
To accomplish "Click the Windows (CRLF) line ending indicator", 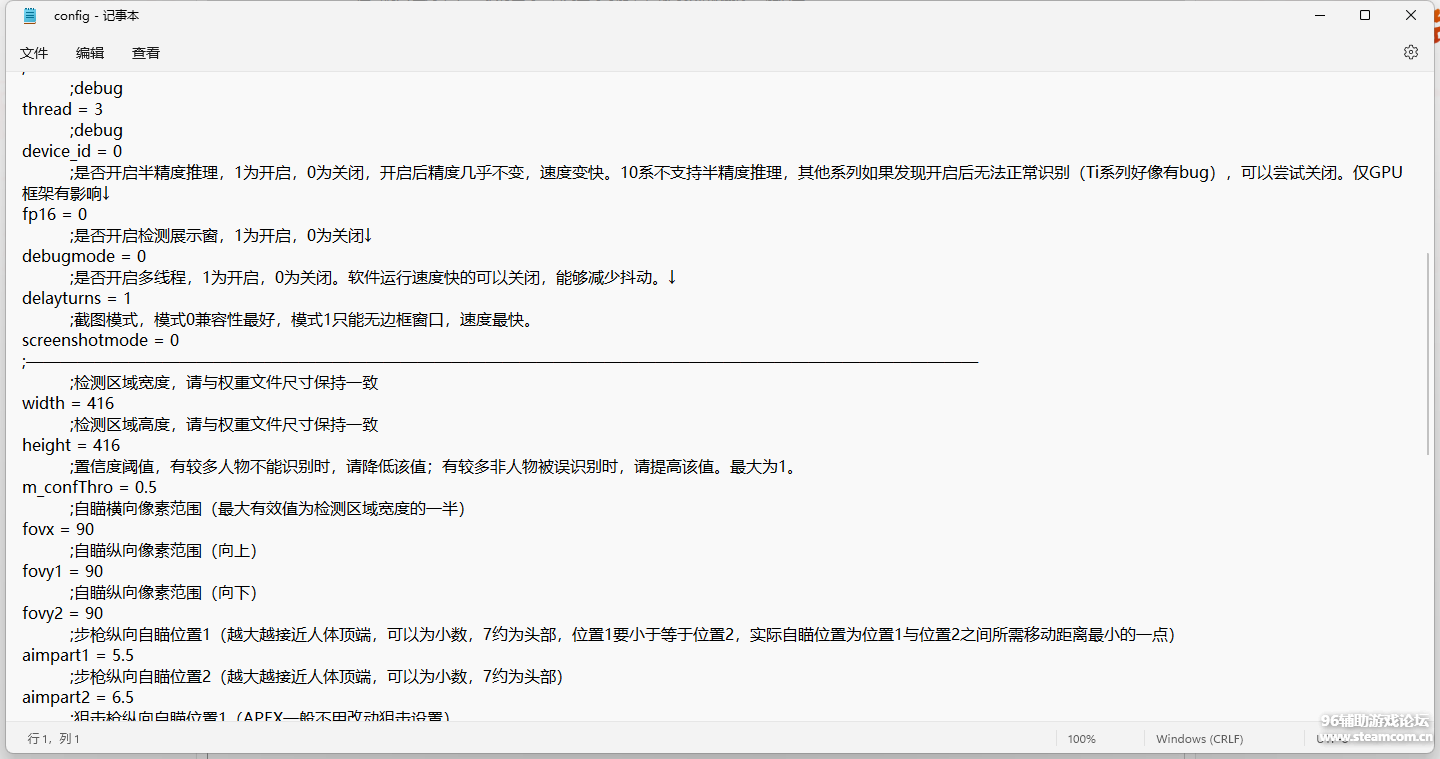I will pyautogui.click(x=1199, y=739).
